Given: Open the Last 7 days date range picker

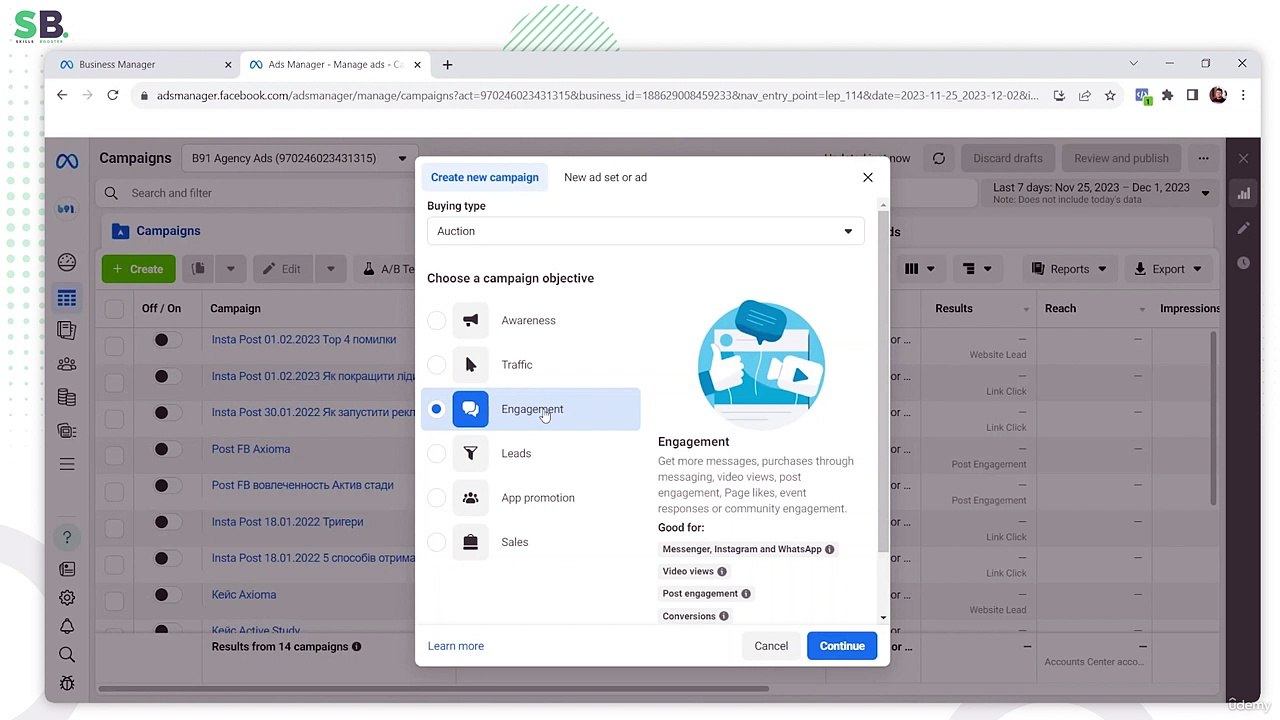Looking at the screenshot, I should (x=1100, y=192).
